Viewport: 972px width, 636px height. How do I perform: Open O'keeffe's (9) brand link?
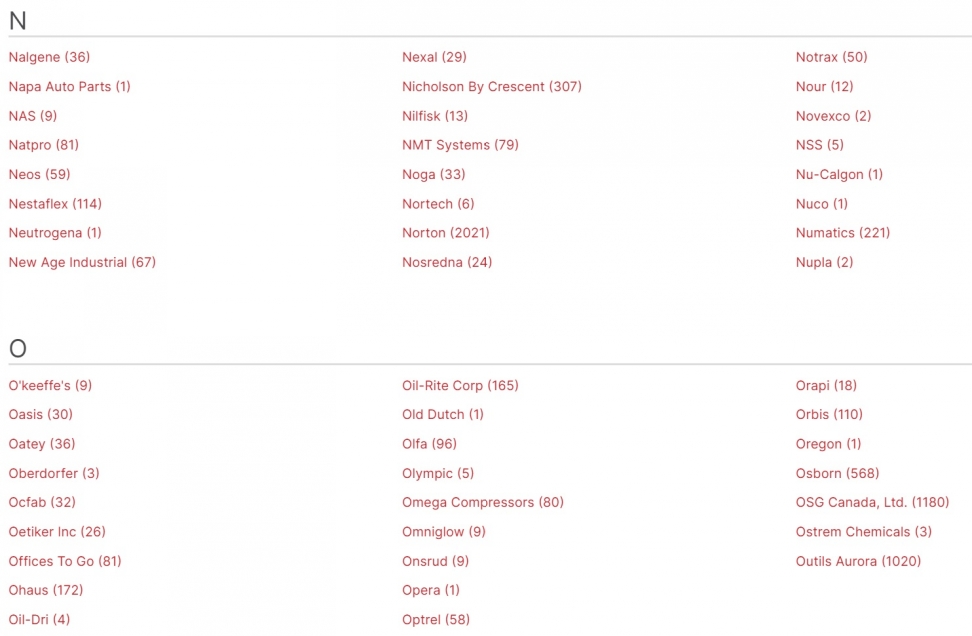click(50, 385)
